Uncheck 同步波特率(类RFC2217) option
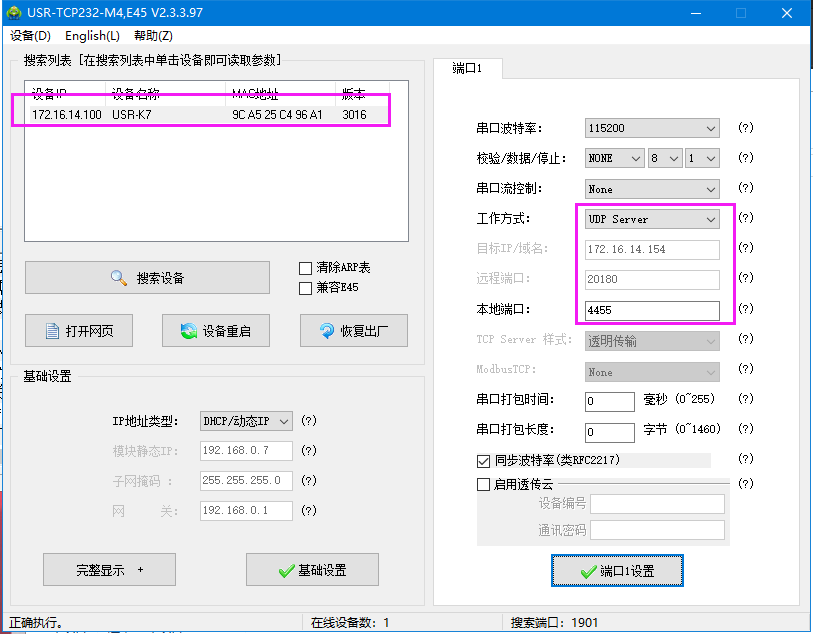This screenshot has width=813, height=634. [x=484, y=461]
